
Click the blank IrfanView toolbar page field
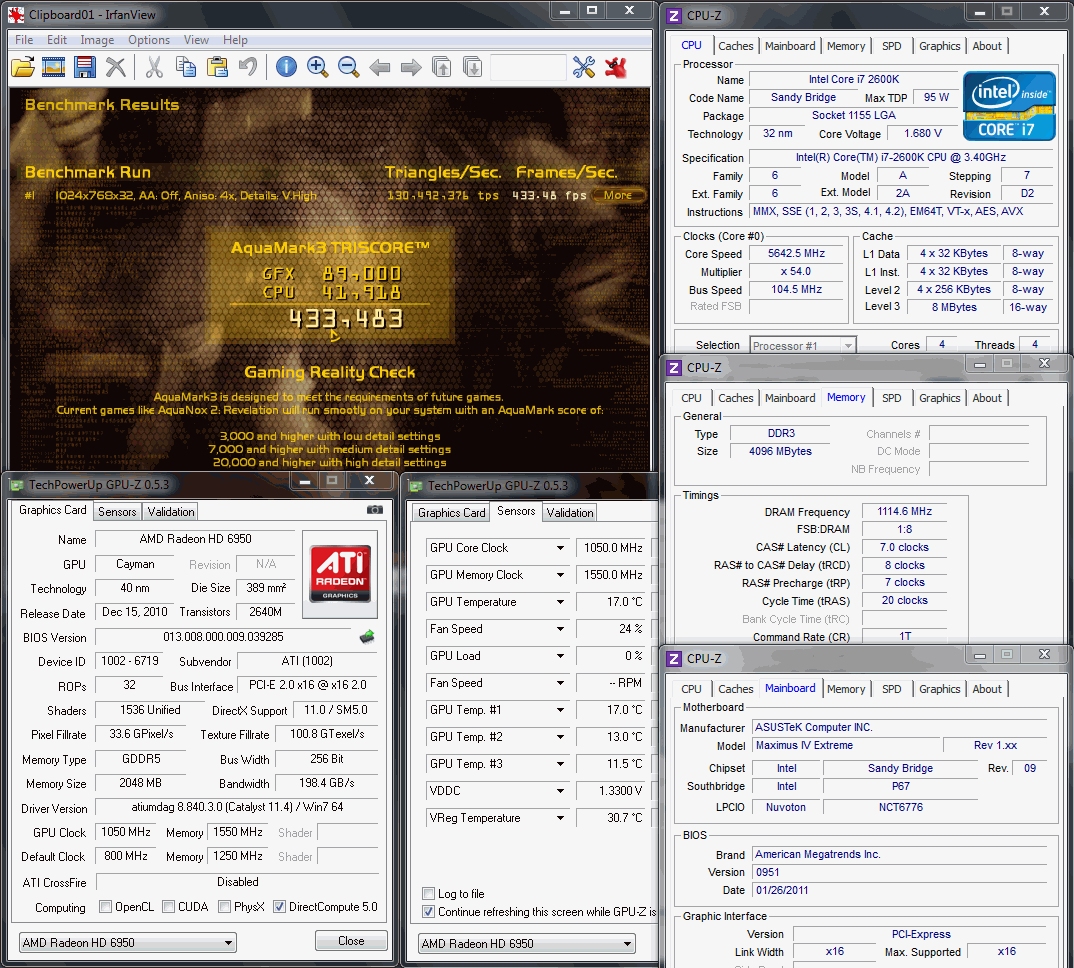(528, 67)
